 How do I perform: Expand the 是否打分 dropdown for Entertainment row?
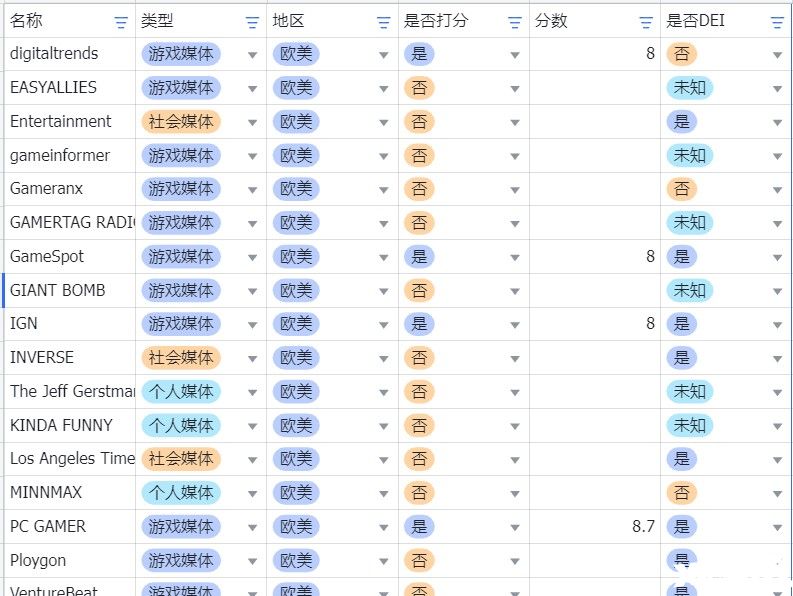pos(515,122)
